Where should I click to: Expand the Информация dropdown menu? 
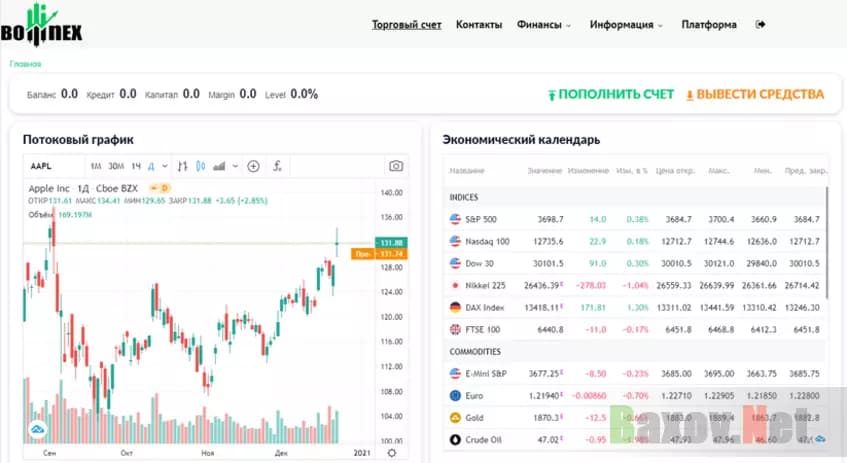click(626, 25)
